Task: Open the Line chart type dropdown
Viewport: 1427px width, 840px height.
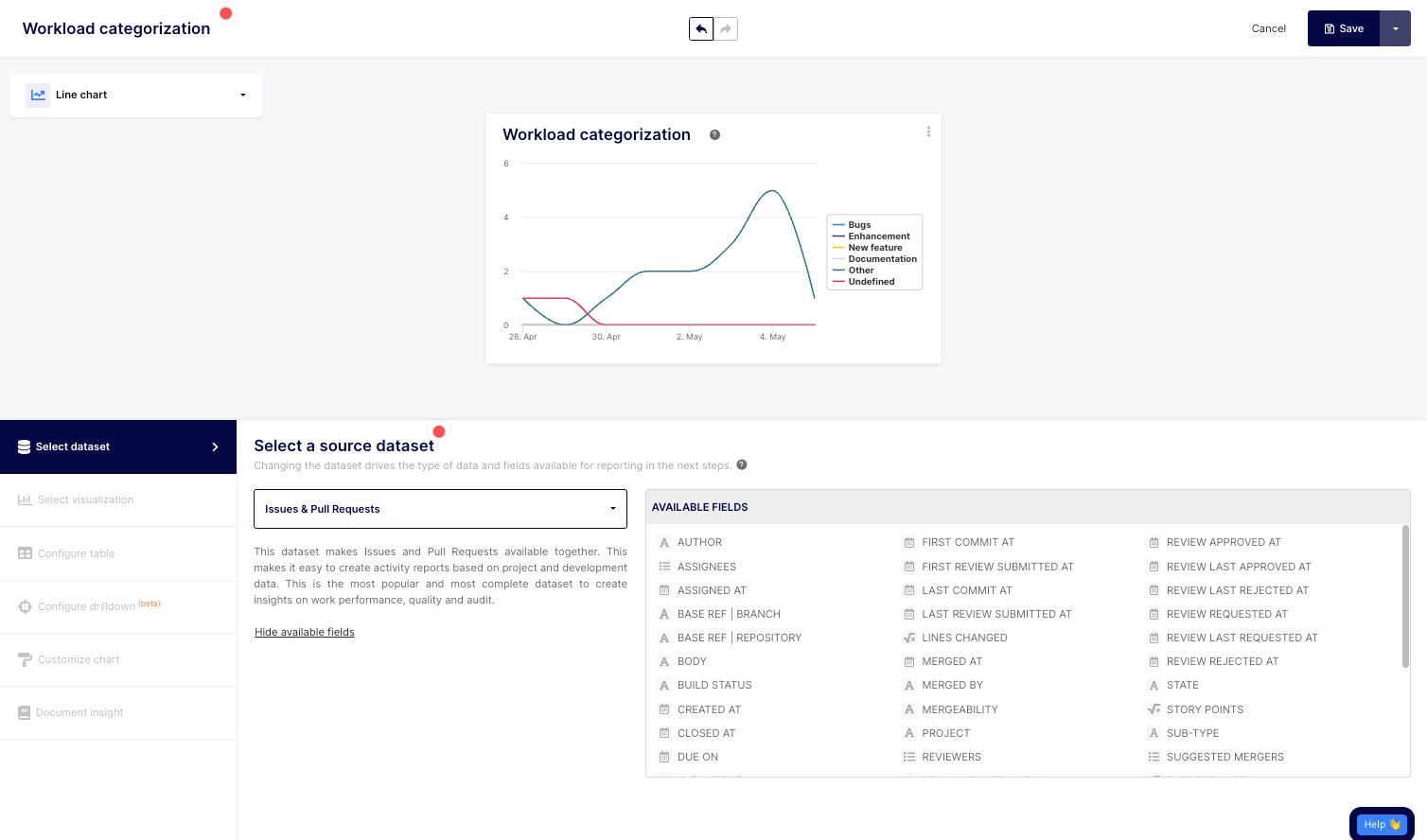Action: [242, 95]
